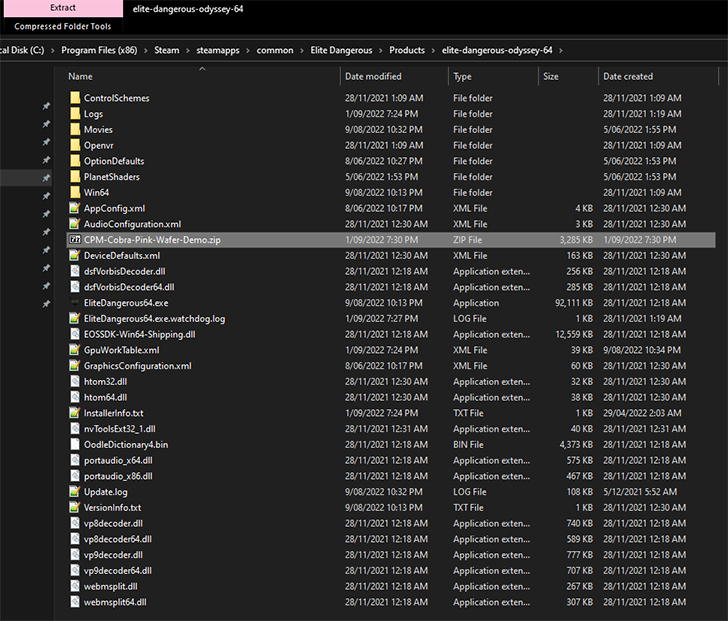Viewport: 728px width, 621px height.
Task: Click the Win64 folder icon
Action: point(75,193)
